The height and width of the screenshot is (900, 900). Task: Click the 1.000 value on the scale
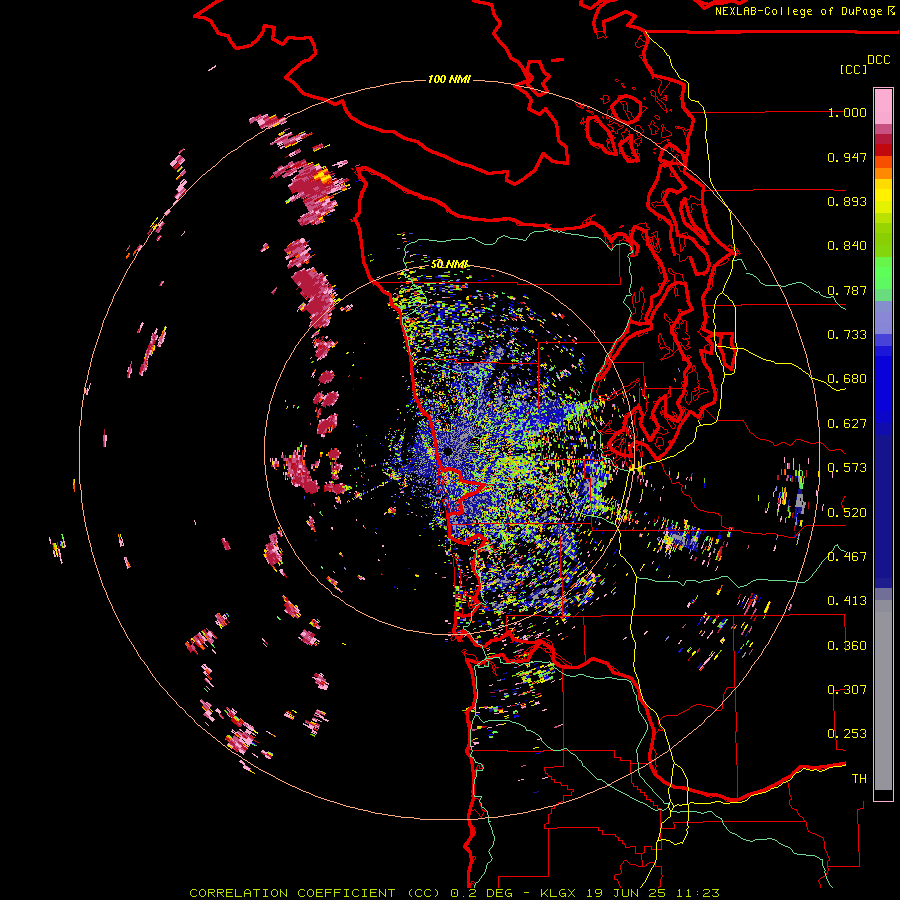tap(847, 112)
